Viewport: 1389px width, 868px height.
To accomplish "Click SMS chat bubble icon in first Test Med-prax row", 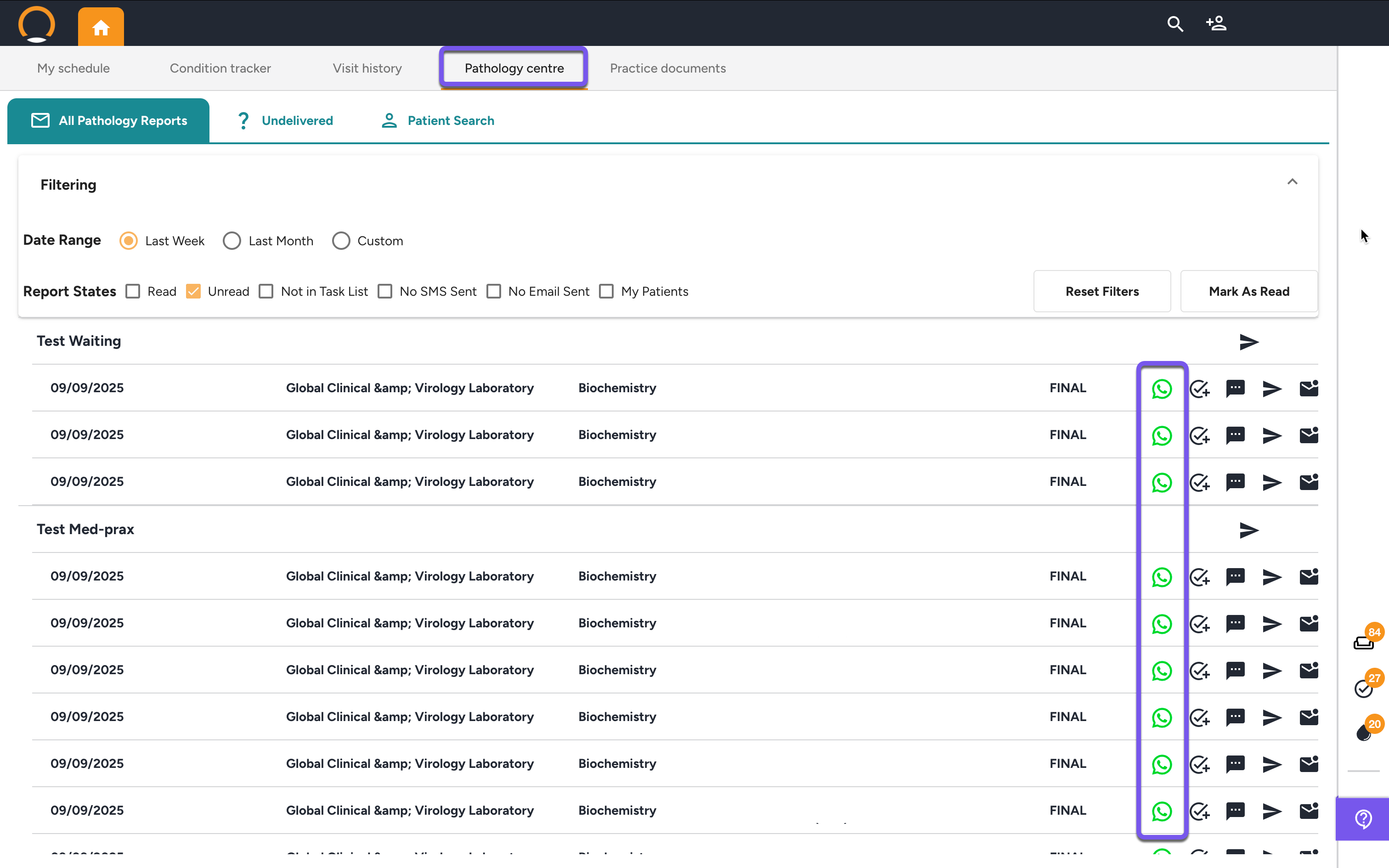I will pos(1235,576).
